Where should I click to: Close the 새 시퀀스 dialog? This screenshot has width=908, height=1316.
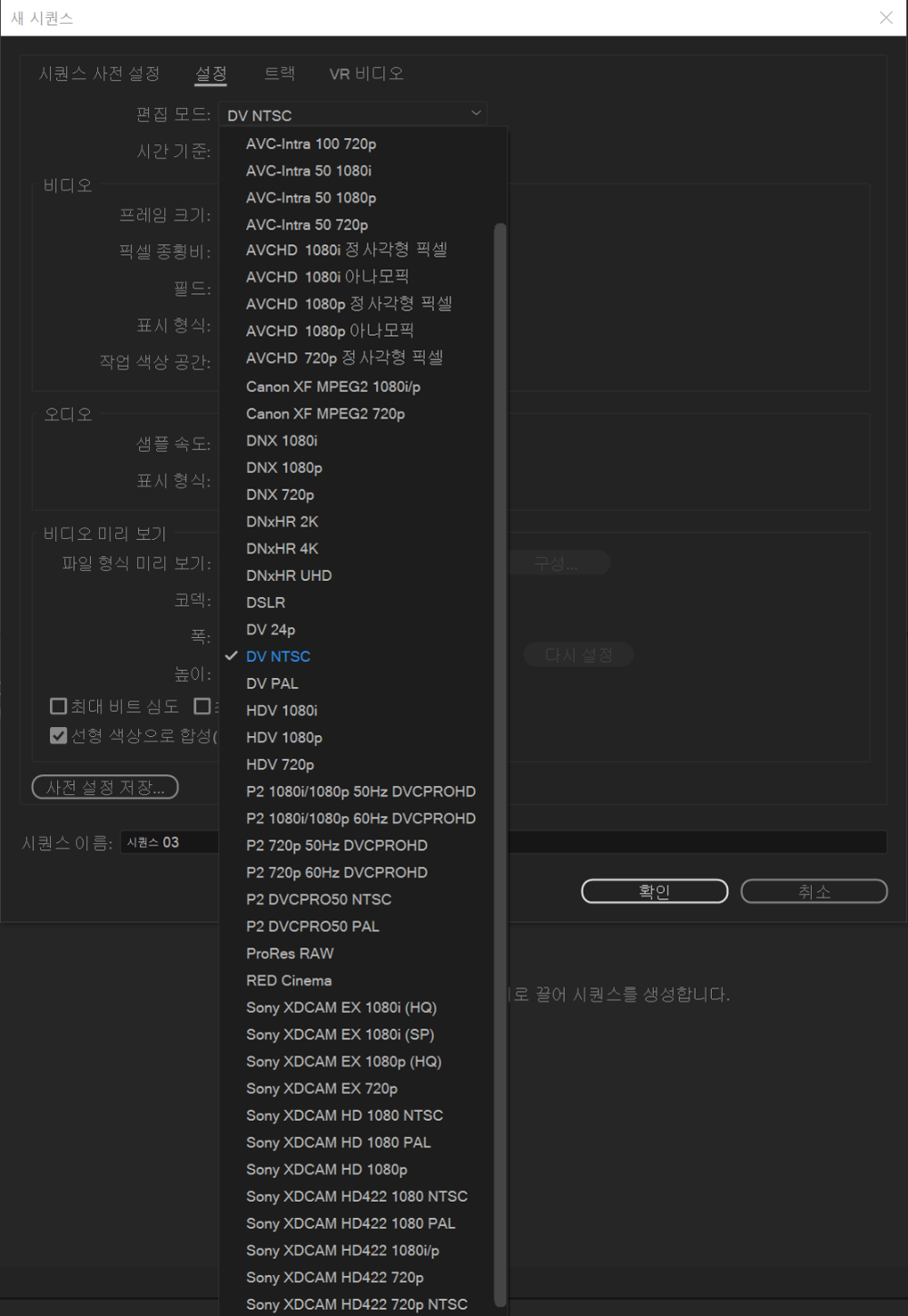(x=886, y=17)
